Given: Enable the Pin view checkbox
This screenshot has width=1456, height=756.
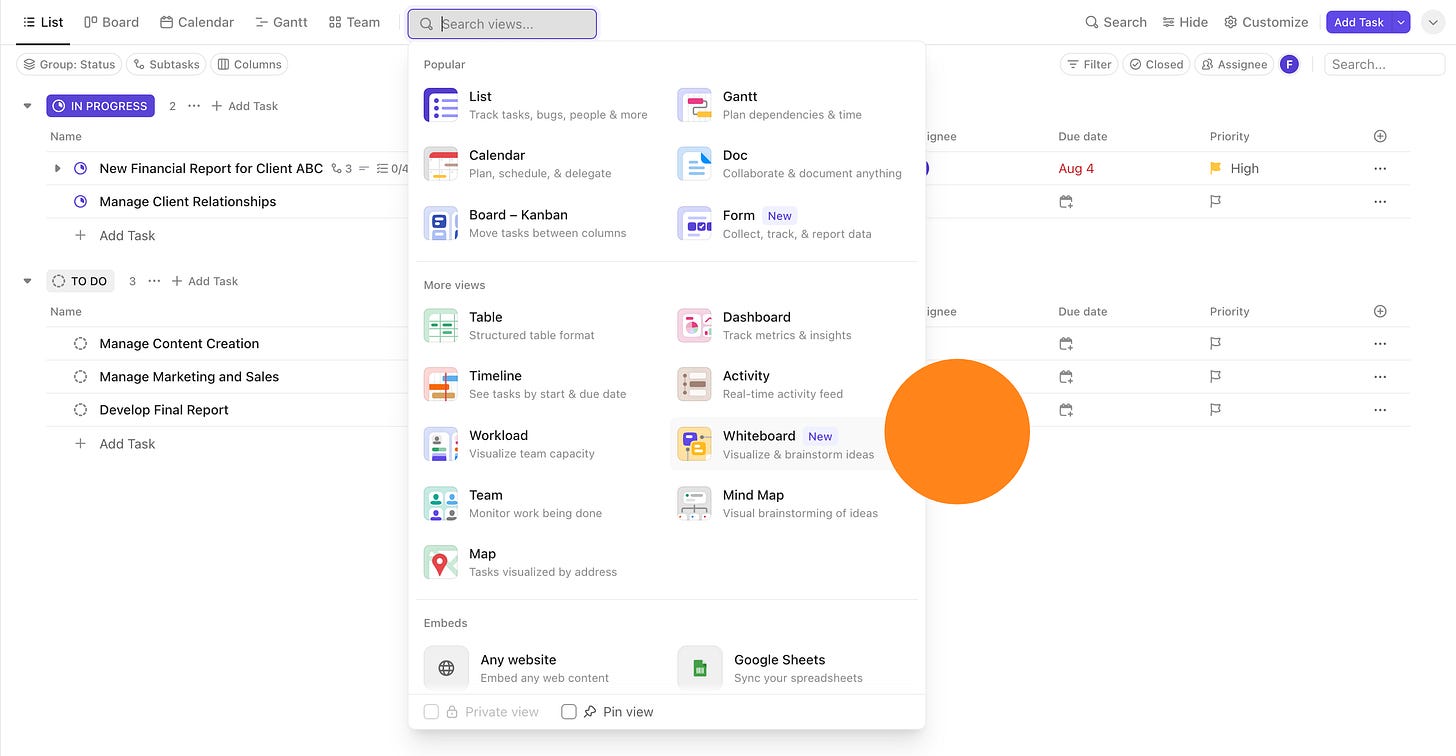Looking at the screenshot, I should pyautogui.click(x=569, y=712).
